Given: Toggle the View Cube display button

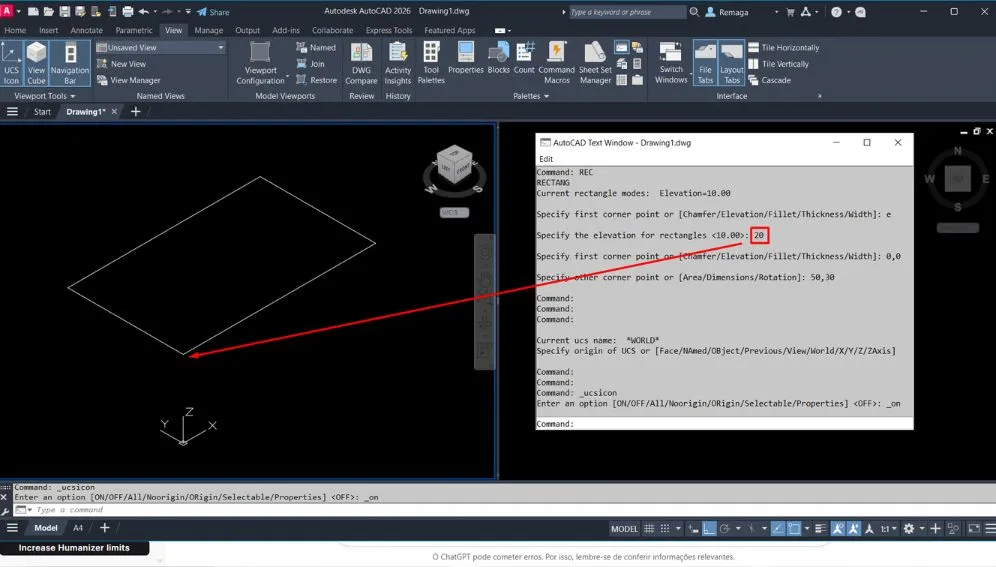Looking at the screenshot, I should tap(37, 60).
